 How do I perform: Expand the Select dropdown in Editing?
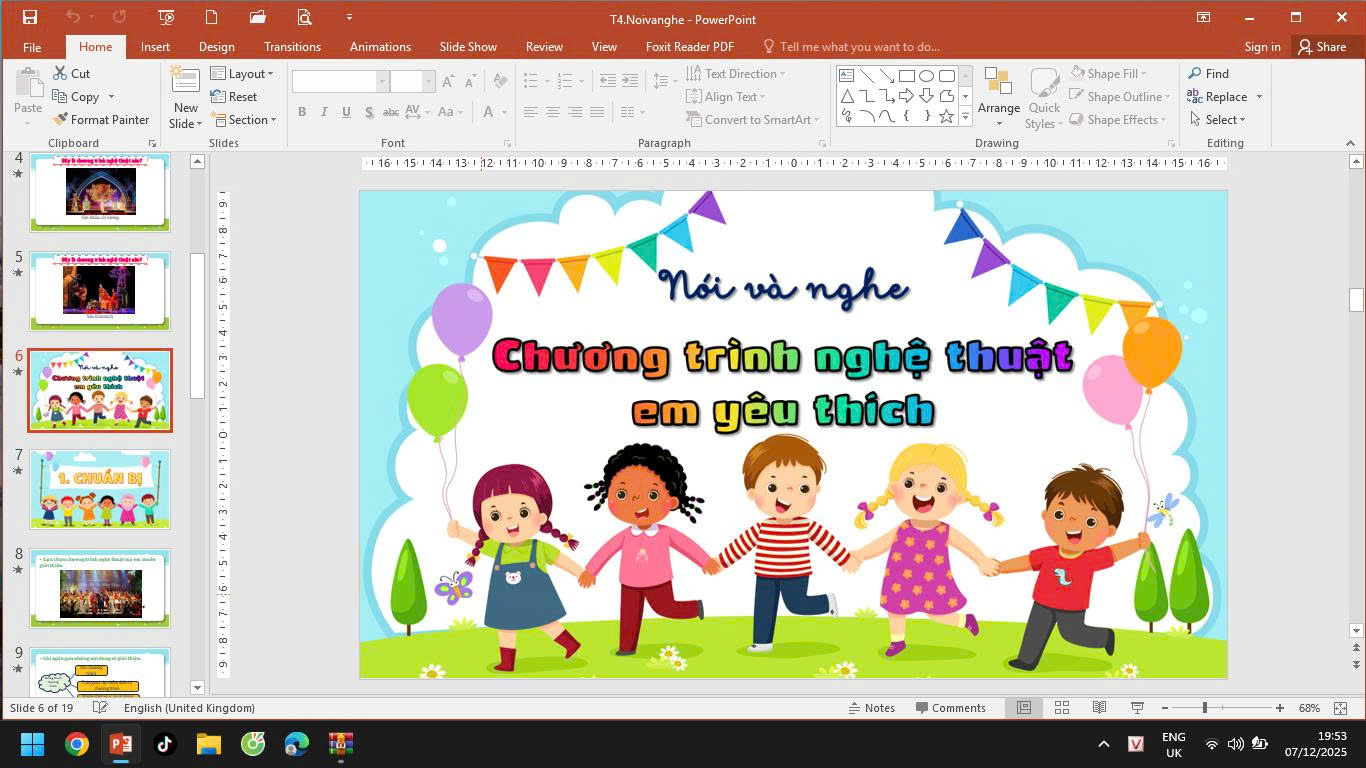1219,120
